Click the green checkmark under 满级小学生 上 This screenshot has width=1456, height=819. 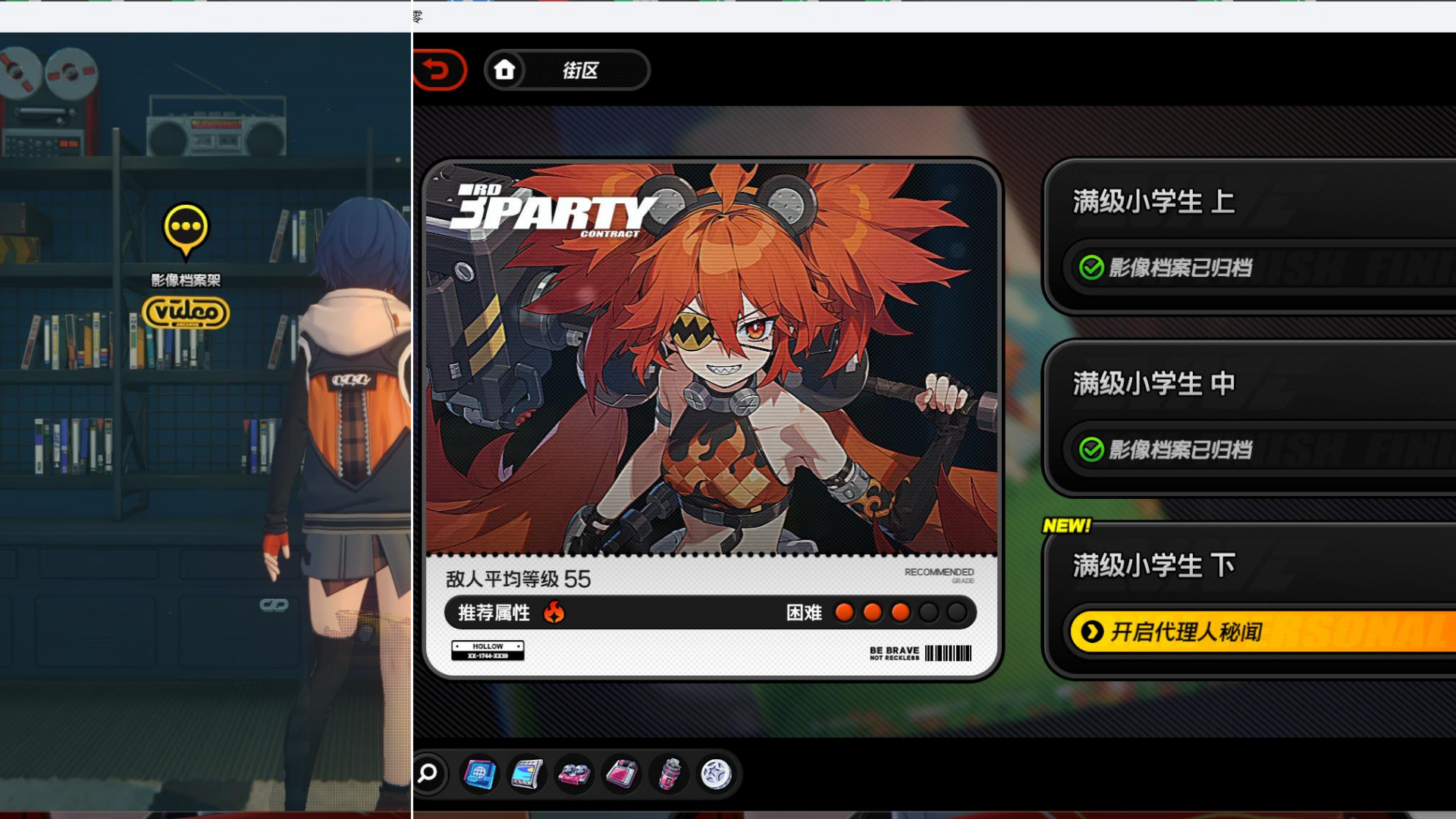point(1091,268)
